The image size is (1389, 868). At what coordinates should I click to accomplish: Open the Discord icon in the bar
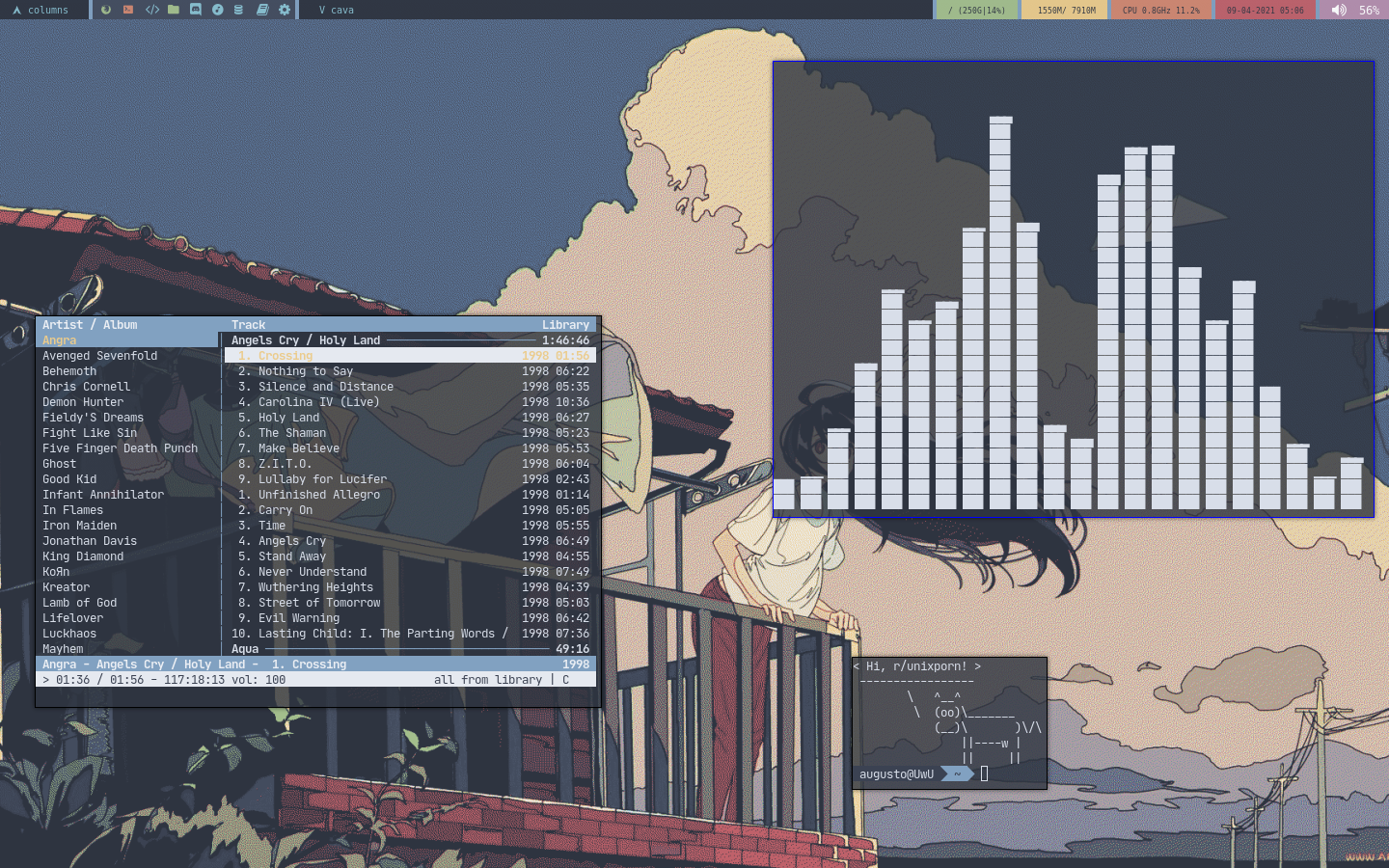[196, 10]
